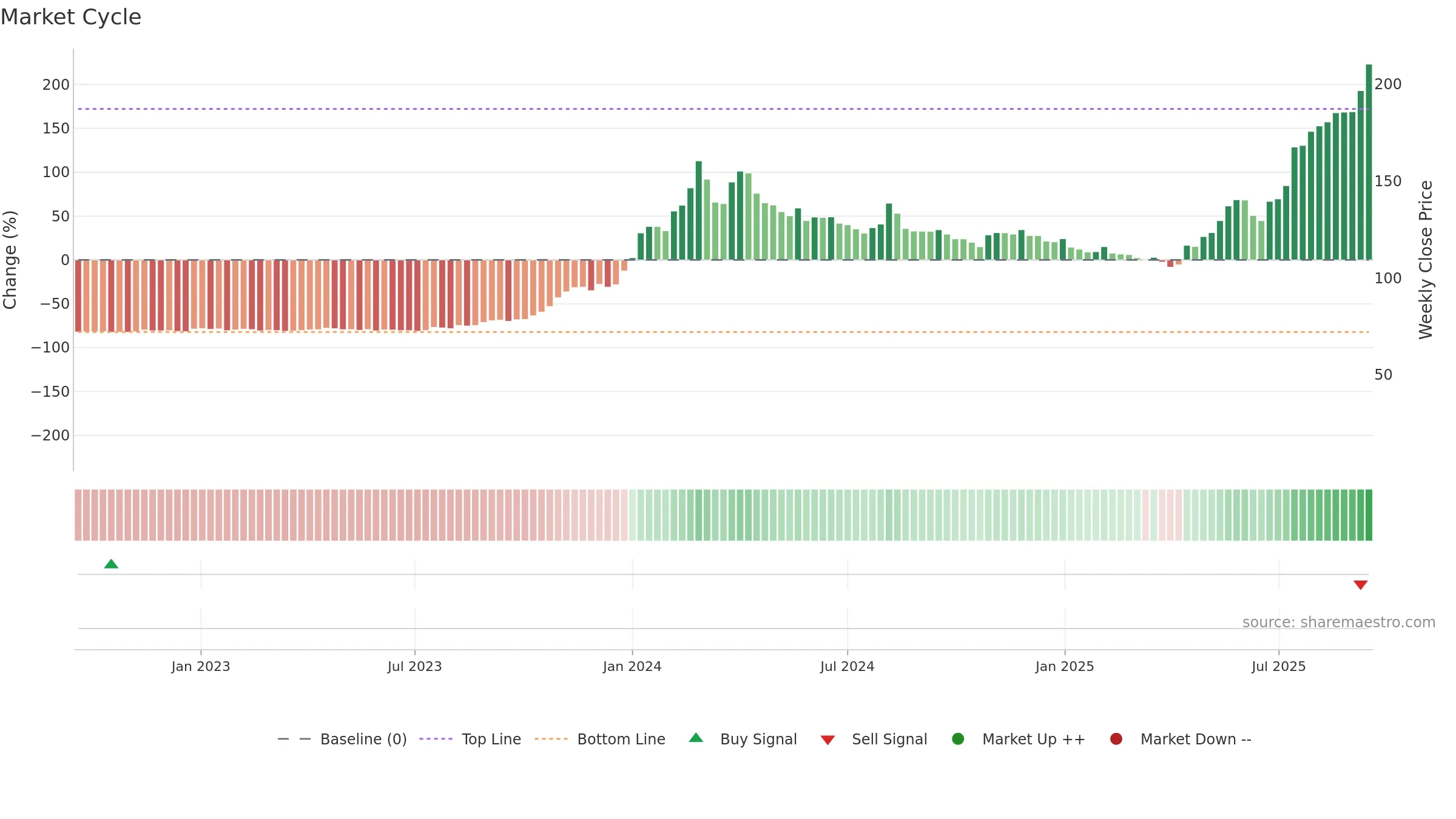Toggle the Baseline (0) legend entry
Image resolution: width=1456 pixels, height=819 pixels.
[342, 740]
